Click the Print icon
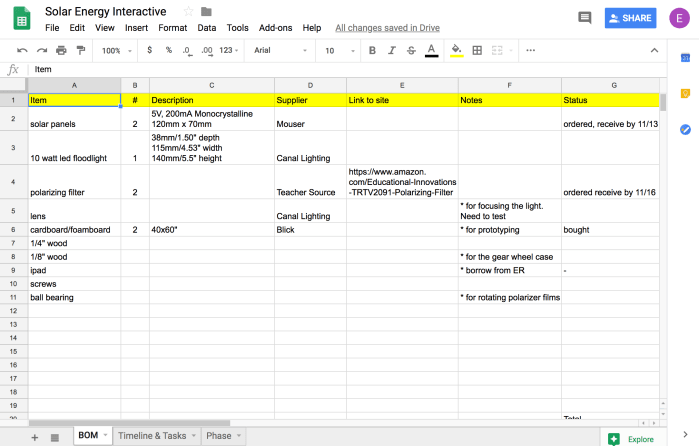 (x=61, y=50)
